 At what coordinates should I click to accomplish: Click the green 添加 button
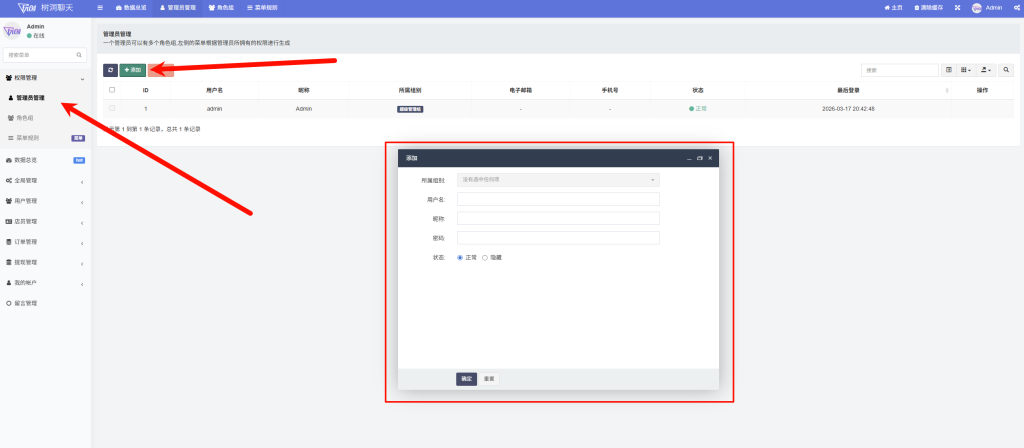point(132,70)
